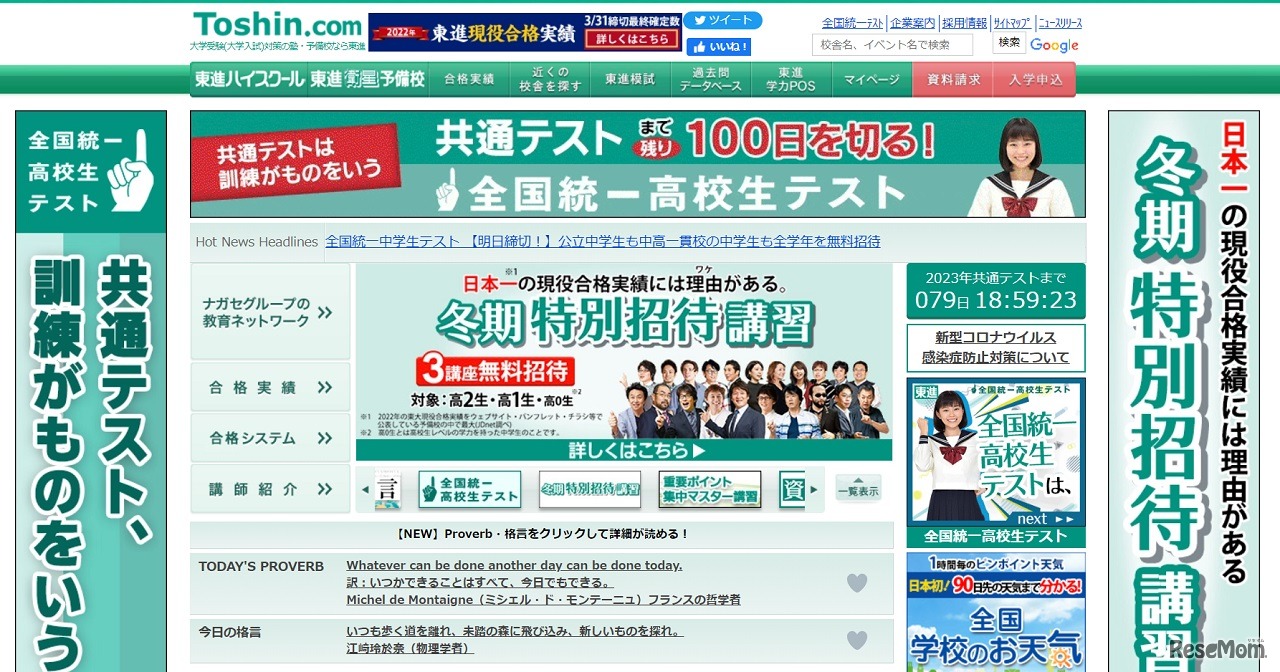Expand 合格実績 side menu item
This screenshot has width=1280, height=672.
click(x=270, y=387)
